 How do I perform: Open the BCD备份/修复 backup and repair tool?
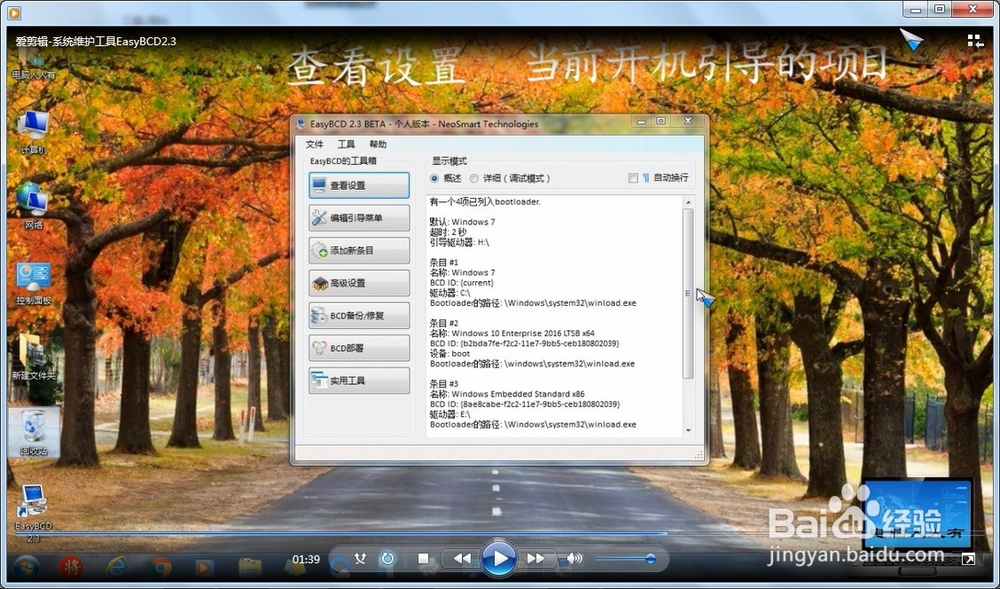[359, 316]
